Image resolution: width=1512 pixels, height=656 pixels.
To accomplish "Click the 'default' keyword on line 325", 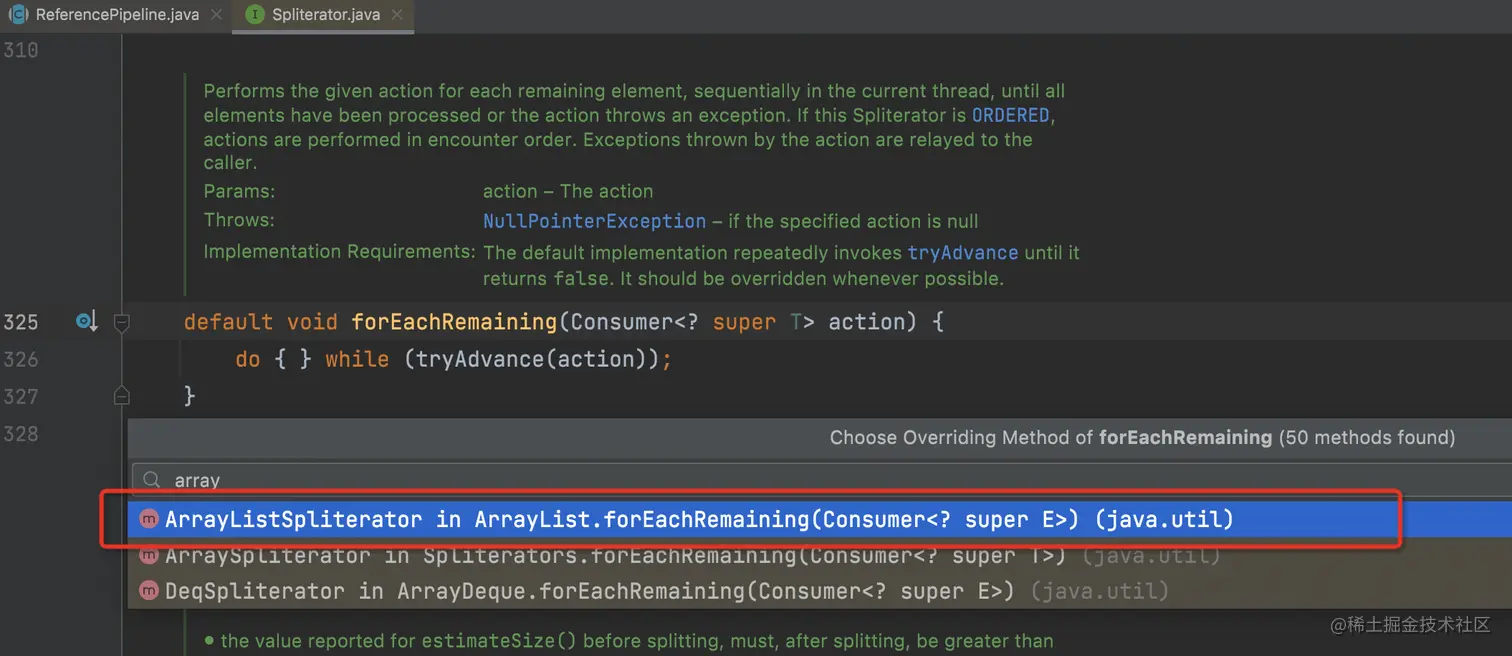I will pos(228,322).
